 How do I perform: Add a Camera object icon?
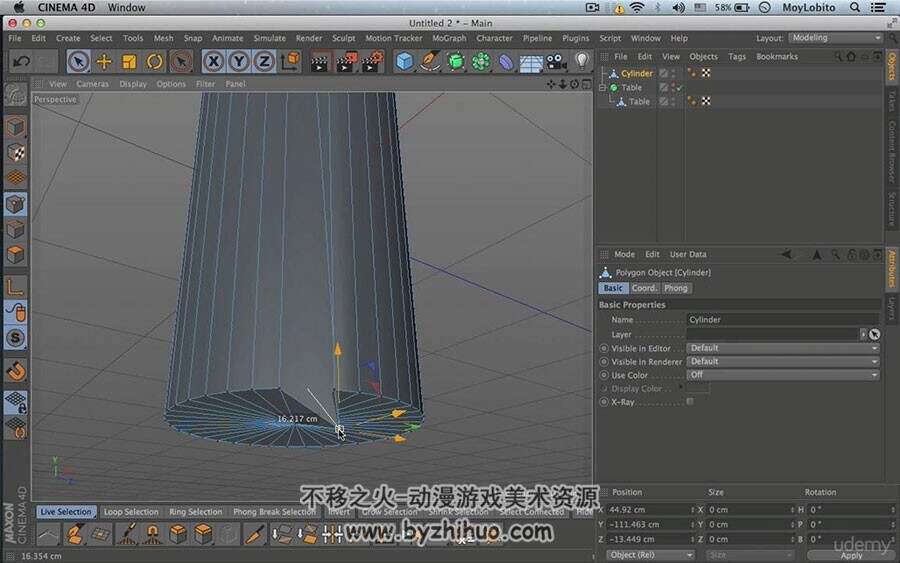pos(556,61)
